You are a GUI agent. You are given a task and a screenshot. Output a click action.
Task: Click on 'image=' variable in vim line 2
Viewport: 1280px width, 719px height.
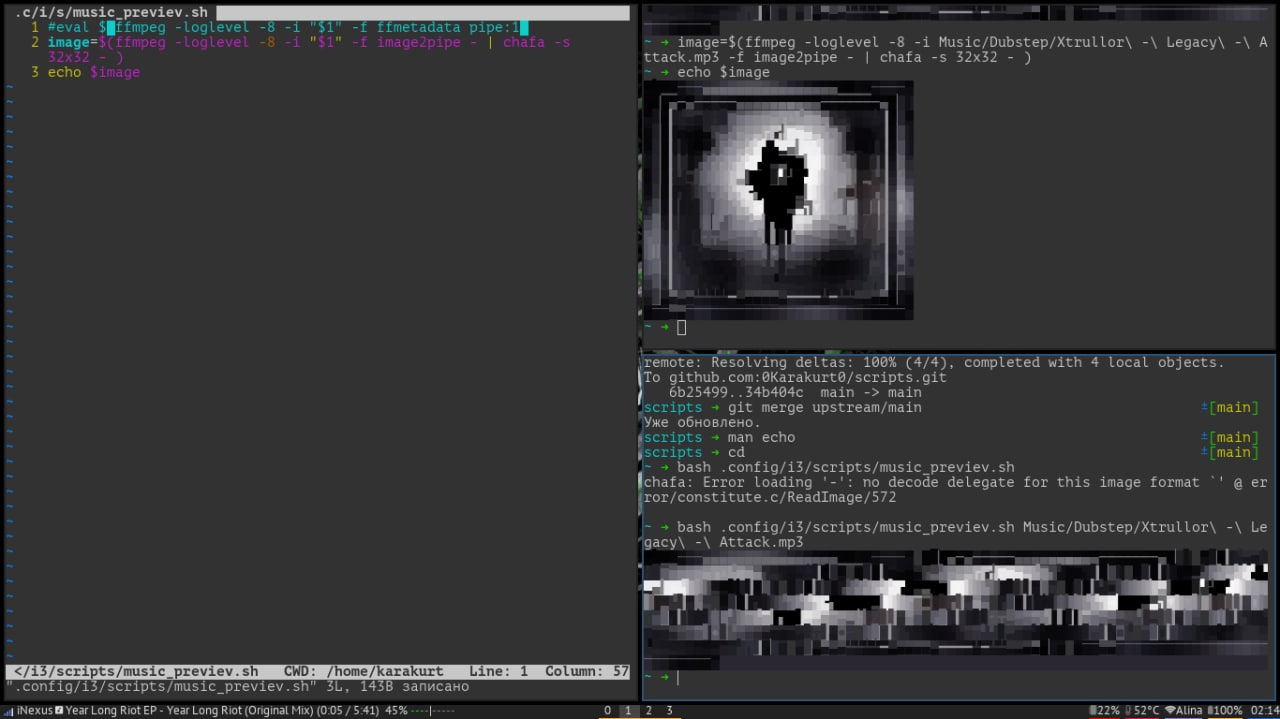72,43
